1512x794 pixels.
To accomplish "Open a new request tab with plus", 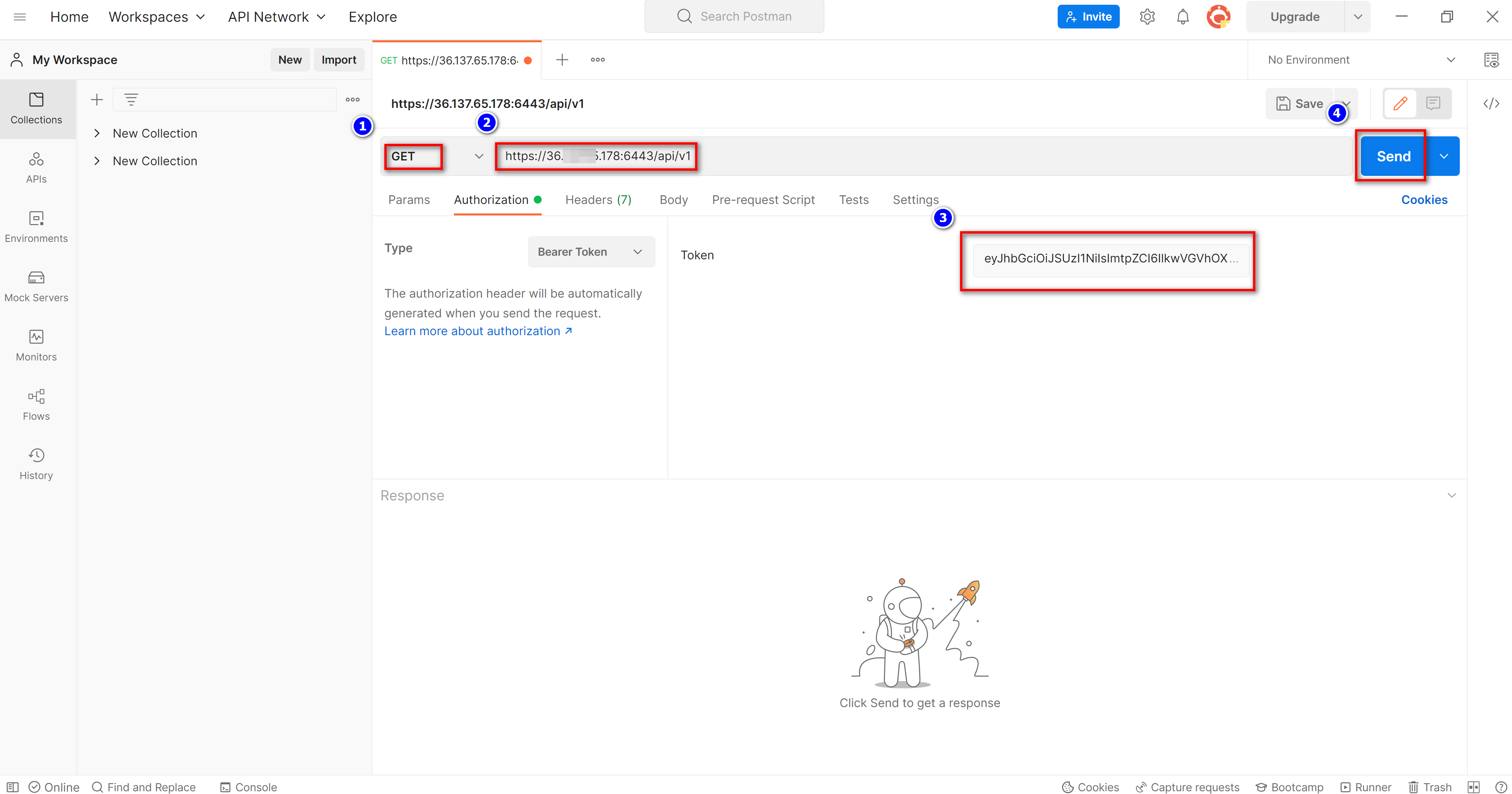I will coord(562,60).
